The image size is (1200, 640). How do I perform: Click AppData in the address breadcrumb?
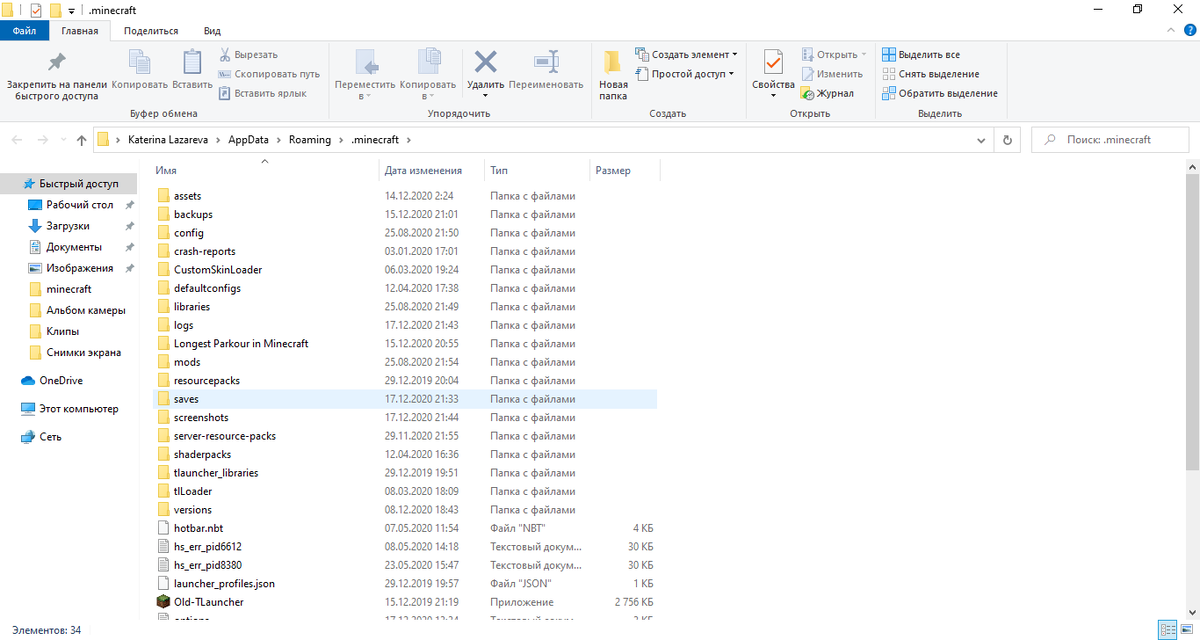point(250,140)
